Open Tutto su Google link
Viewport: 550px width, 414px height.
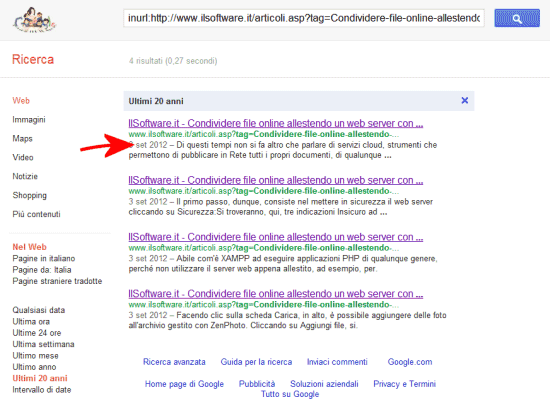290,394
